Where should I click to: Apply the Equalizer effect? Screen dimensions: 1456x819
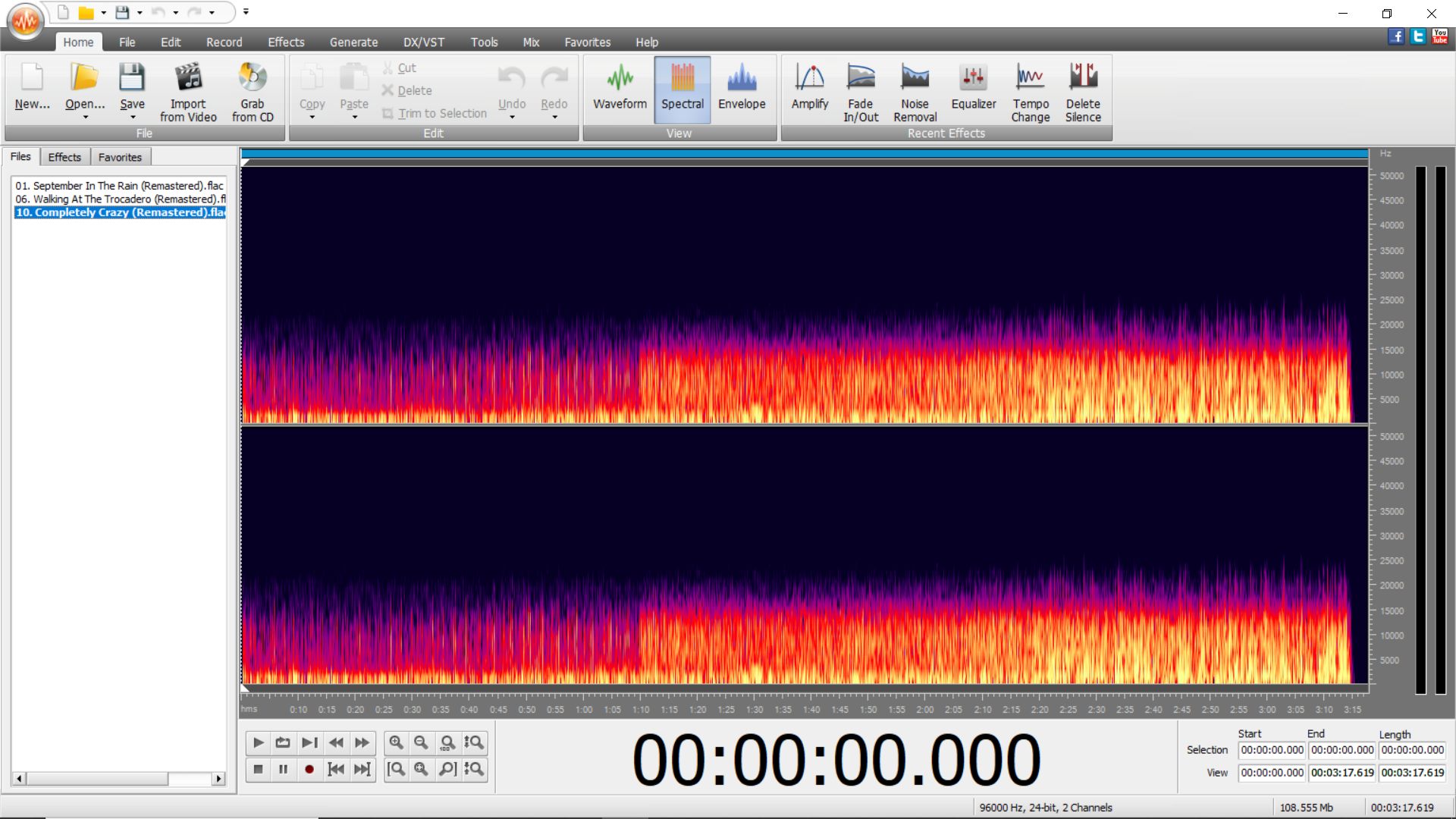(x=973, y=91)
